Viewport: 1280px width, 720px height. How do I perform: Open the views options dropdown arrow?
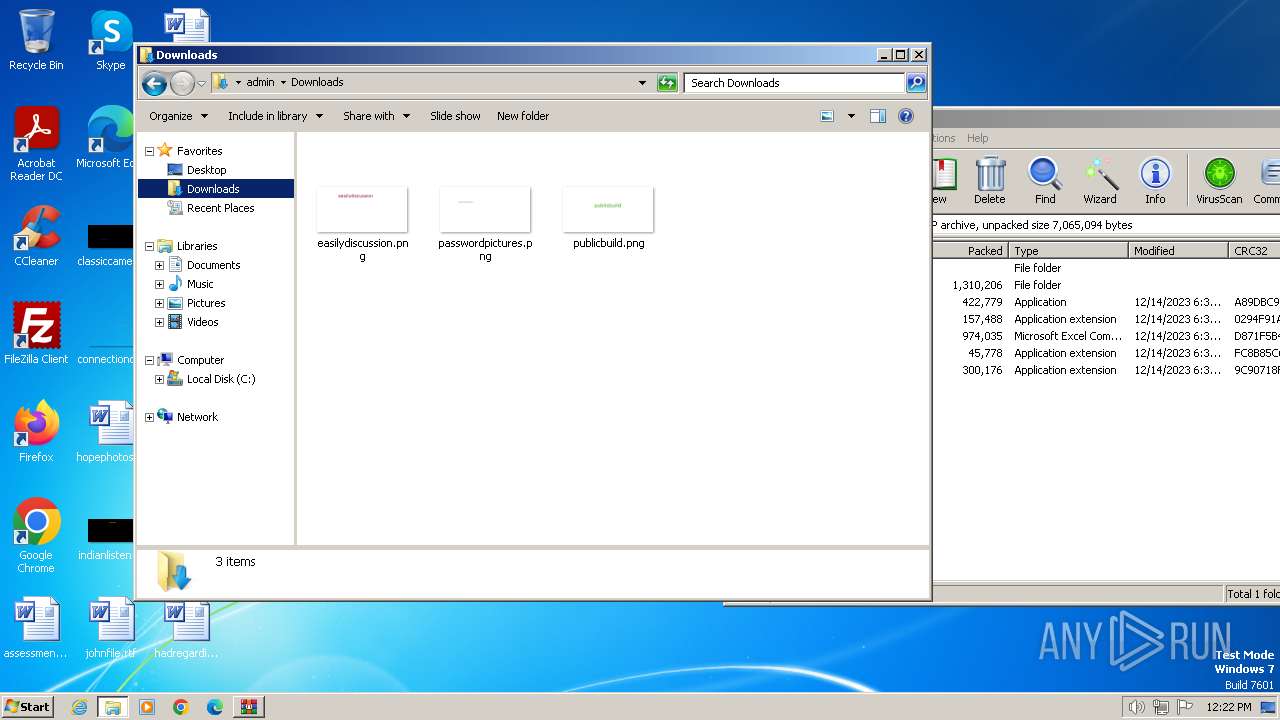(x=851, y=116)
